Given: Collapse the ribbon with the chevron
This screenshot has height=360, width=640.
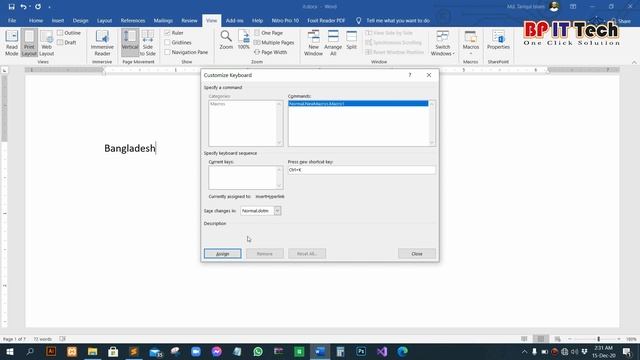Looking at the screenshot, I should coord(634,62).
